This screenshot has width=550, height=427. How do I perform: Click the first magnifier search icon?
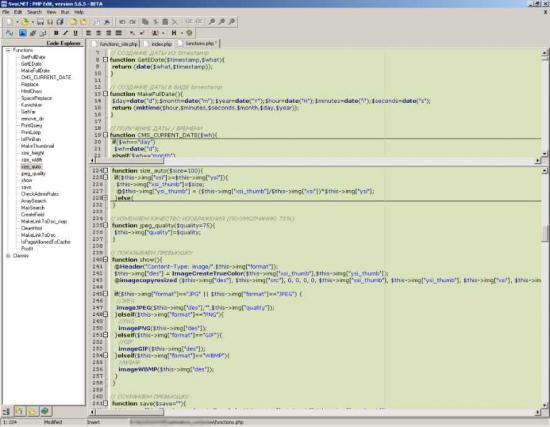(x=212, y=22)
